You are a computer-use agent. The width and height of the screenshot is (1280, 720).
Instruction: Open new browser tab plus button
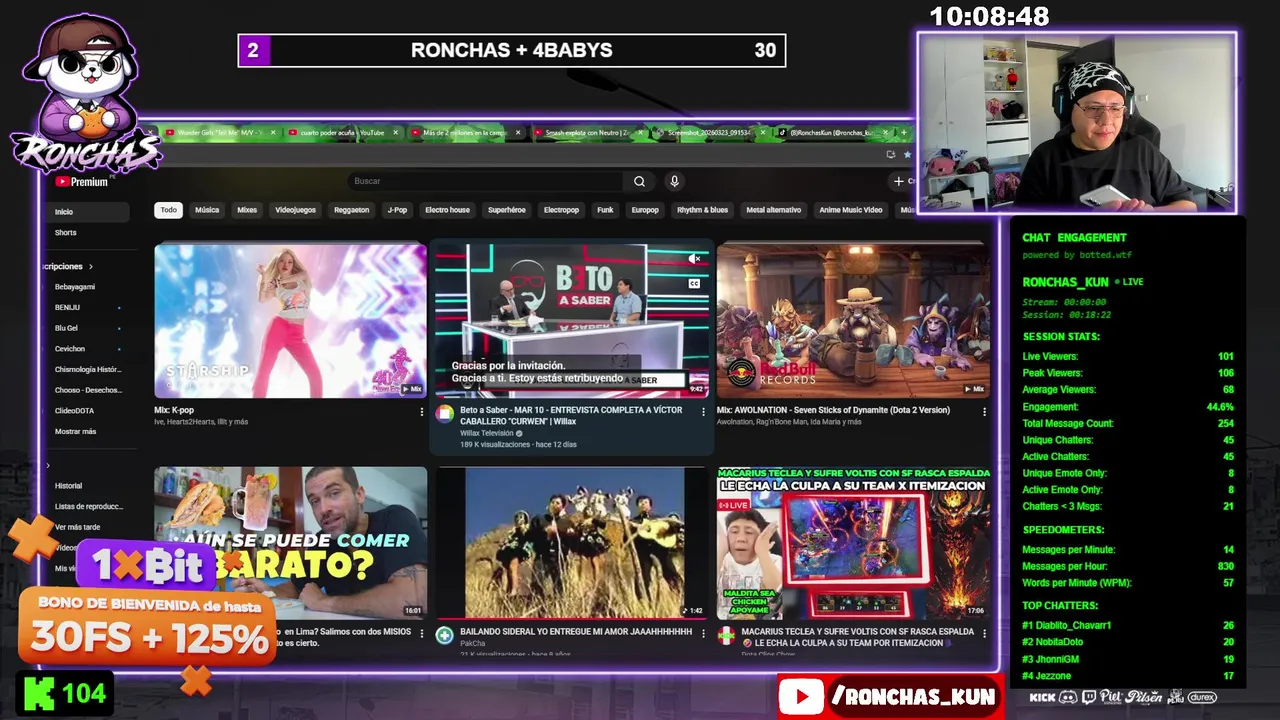tap(903, 132)
